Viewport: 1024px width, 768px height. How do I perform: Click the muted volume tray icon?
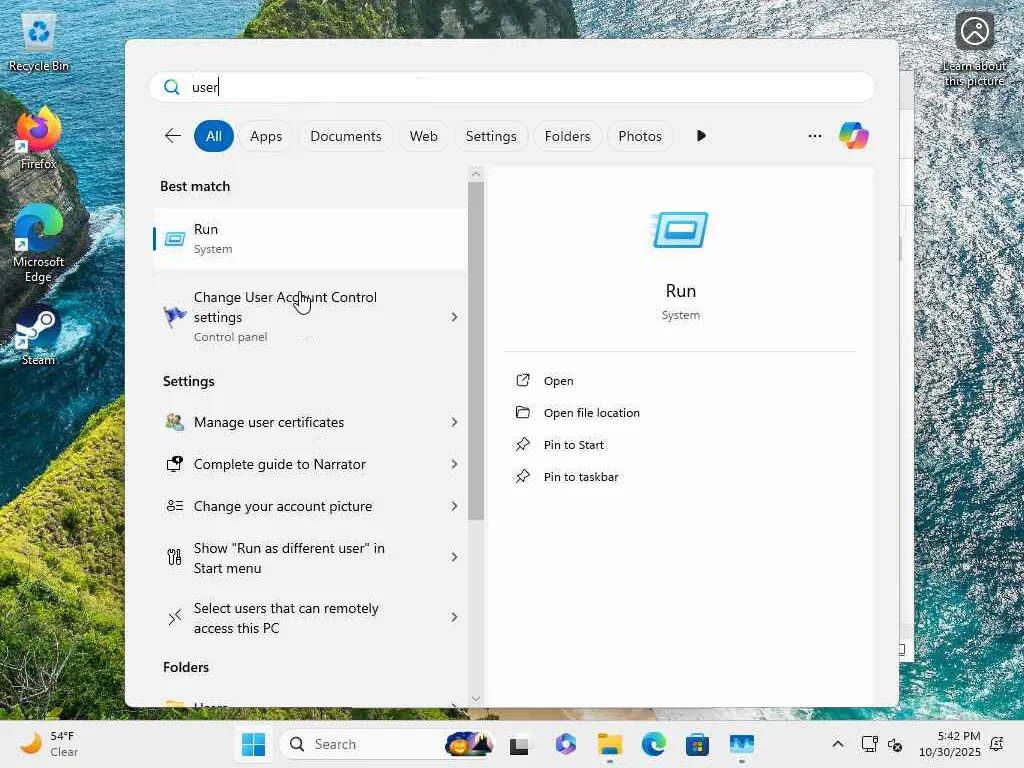click(895, 744)
